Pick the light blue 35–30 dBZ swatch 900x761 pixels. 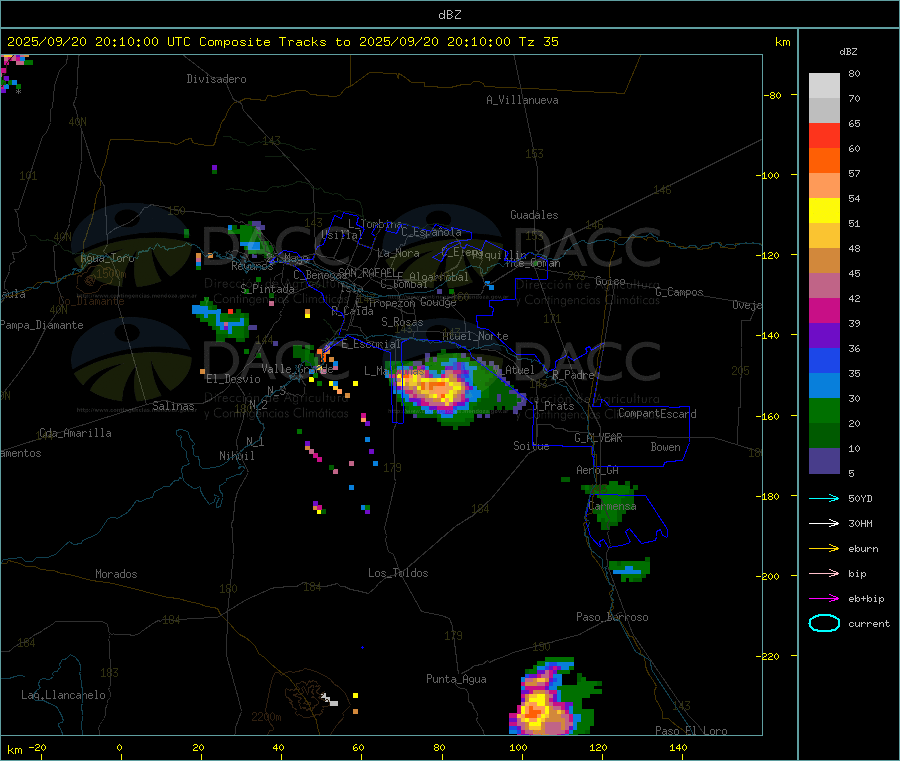tap(824, 386)
